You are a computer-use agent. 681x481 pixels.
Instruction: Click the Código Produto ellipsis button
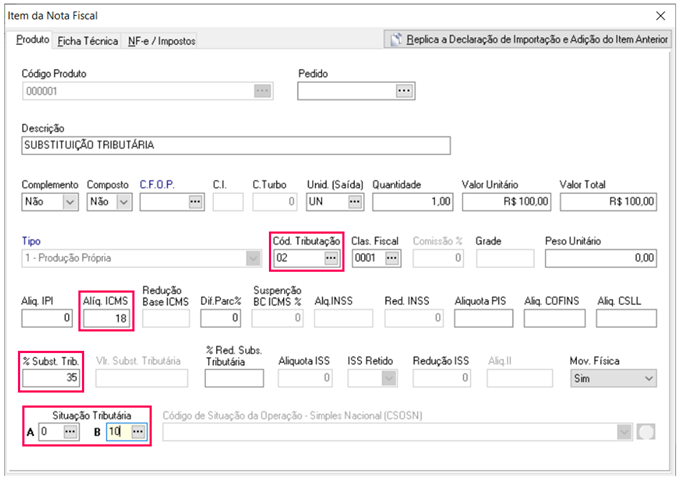(x=262, y=91)
